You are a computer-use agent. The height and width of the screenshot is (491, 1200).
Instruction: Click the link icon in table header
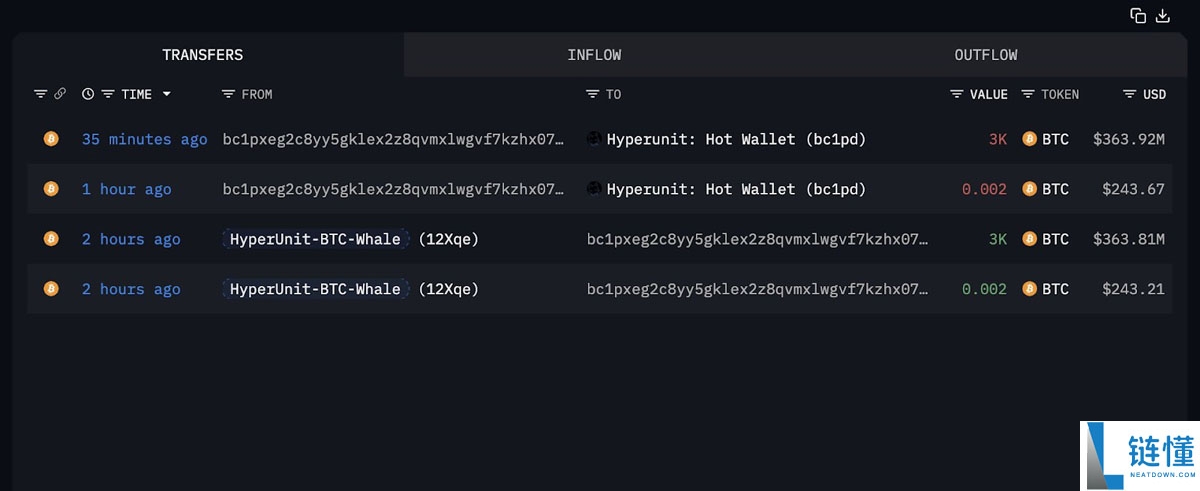[60, 94]
